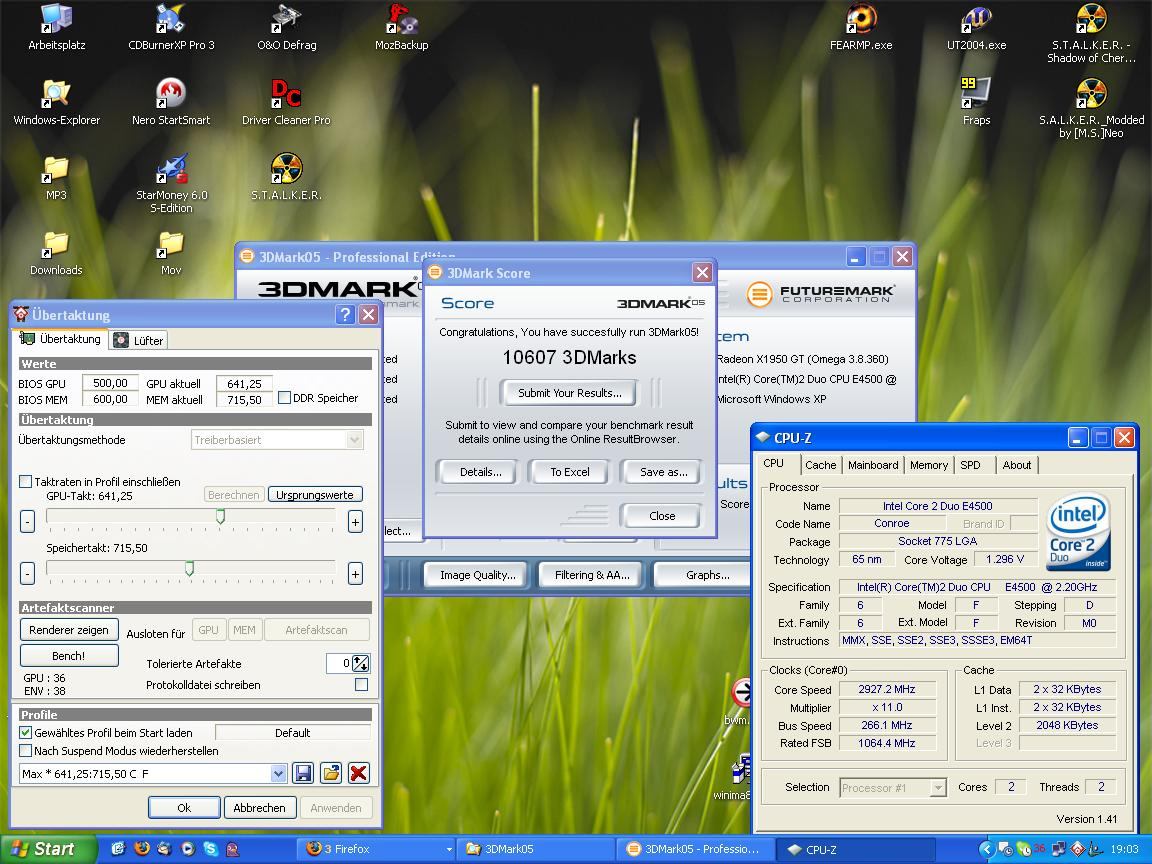Click Save as button in score dialog
This screenshot has height=864, width=1152.
click(x=663, y=472)
